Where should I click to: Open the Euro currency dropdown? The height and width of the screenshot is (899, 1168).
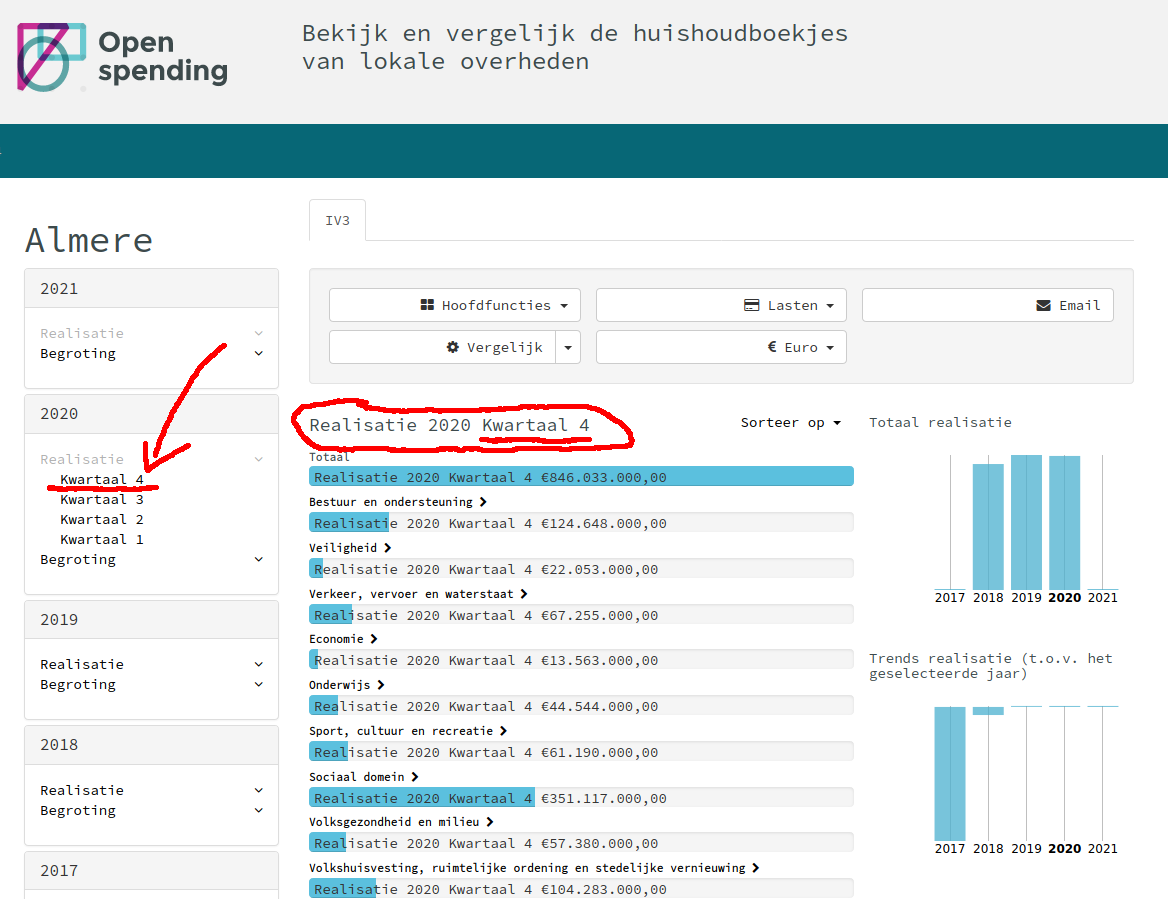721,347
